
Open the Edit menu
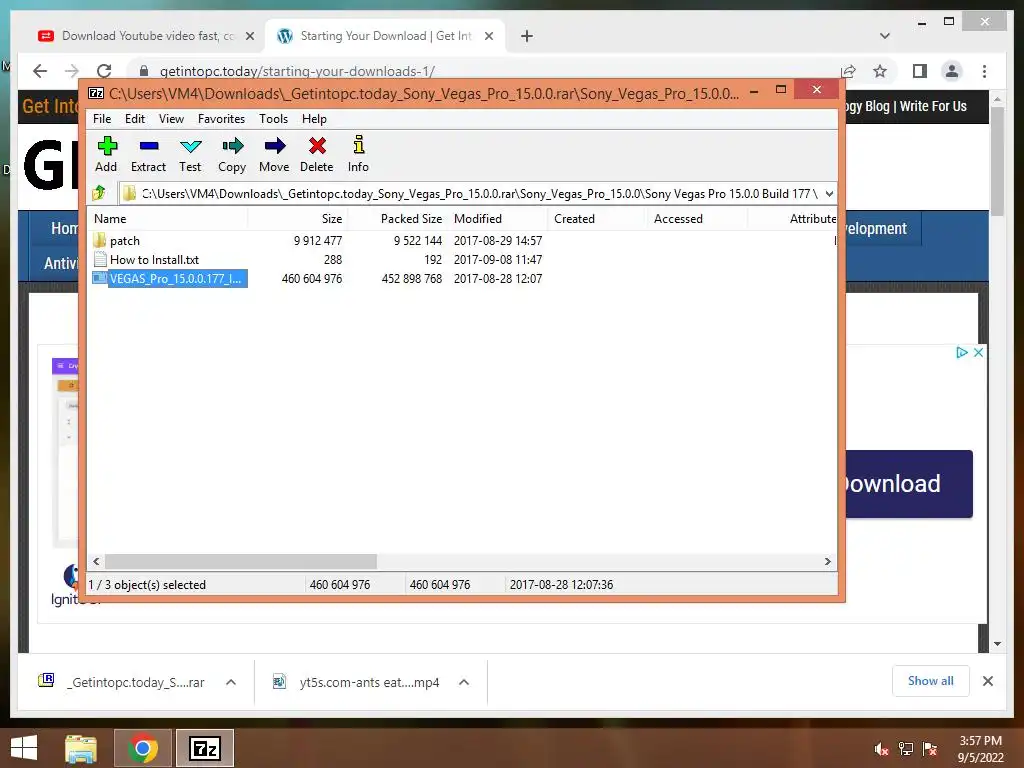[x=135, y=119]
